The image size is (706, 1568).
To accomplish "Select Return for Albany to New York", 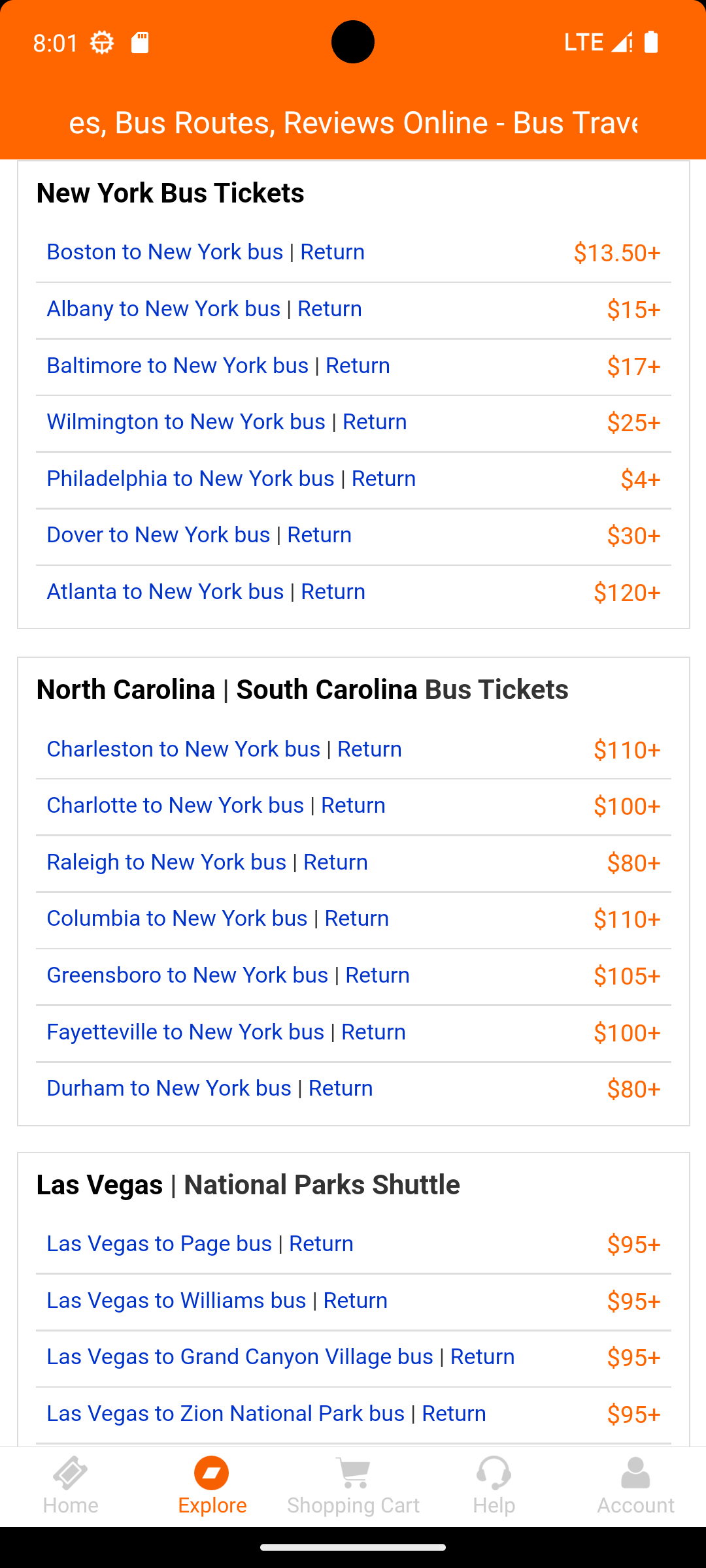I will [x=329, y=308].
